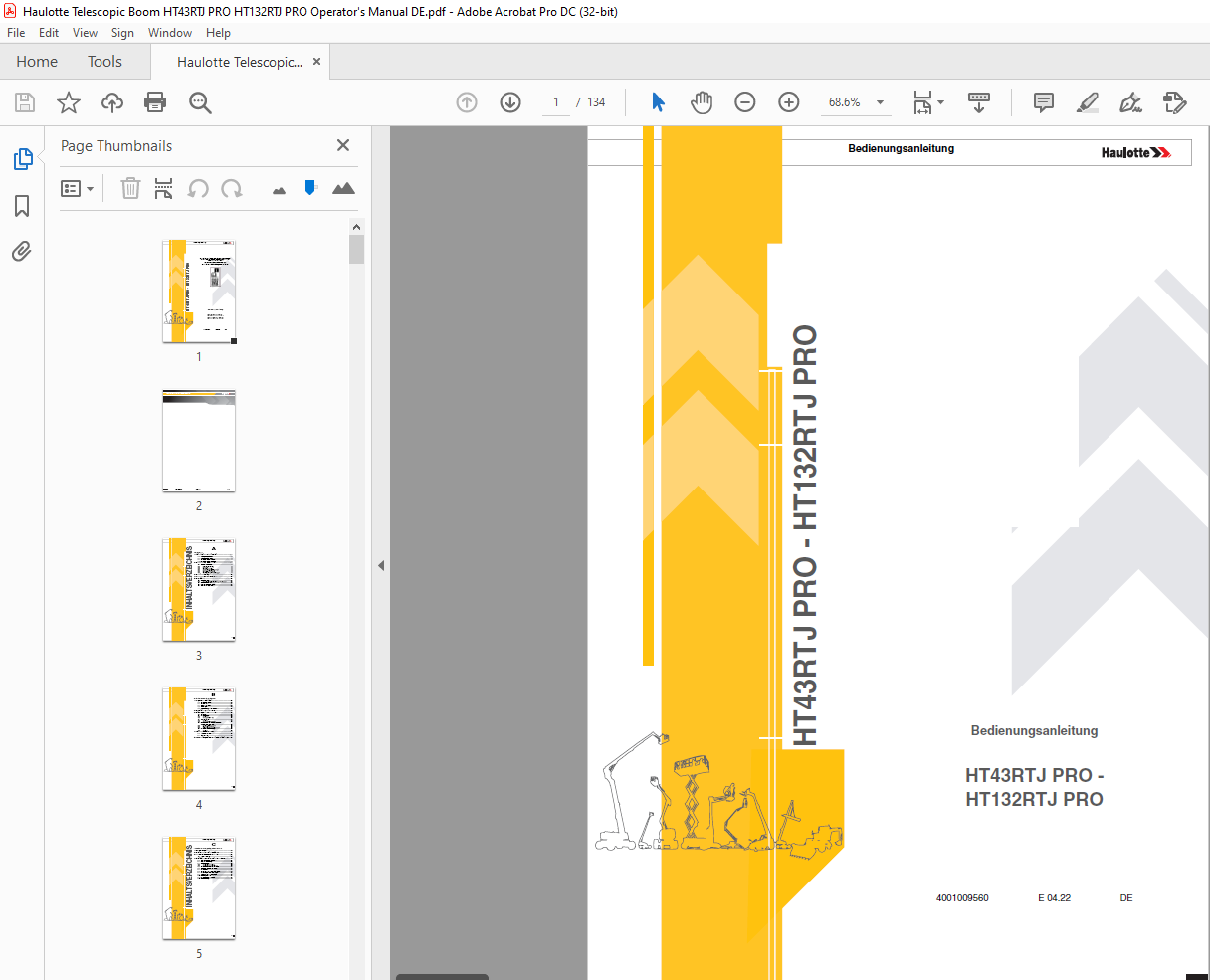The image size is (1210, 980).
Task: Select page 4 thumbnail
Action: coord(199,739)
